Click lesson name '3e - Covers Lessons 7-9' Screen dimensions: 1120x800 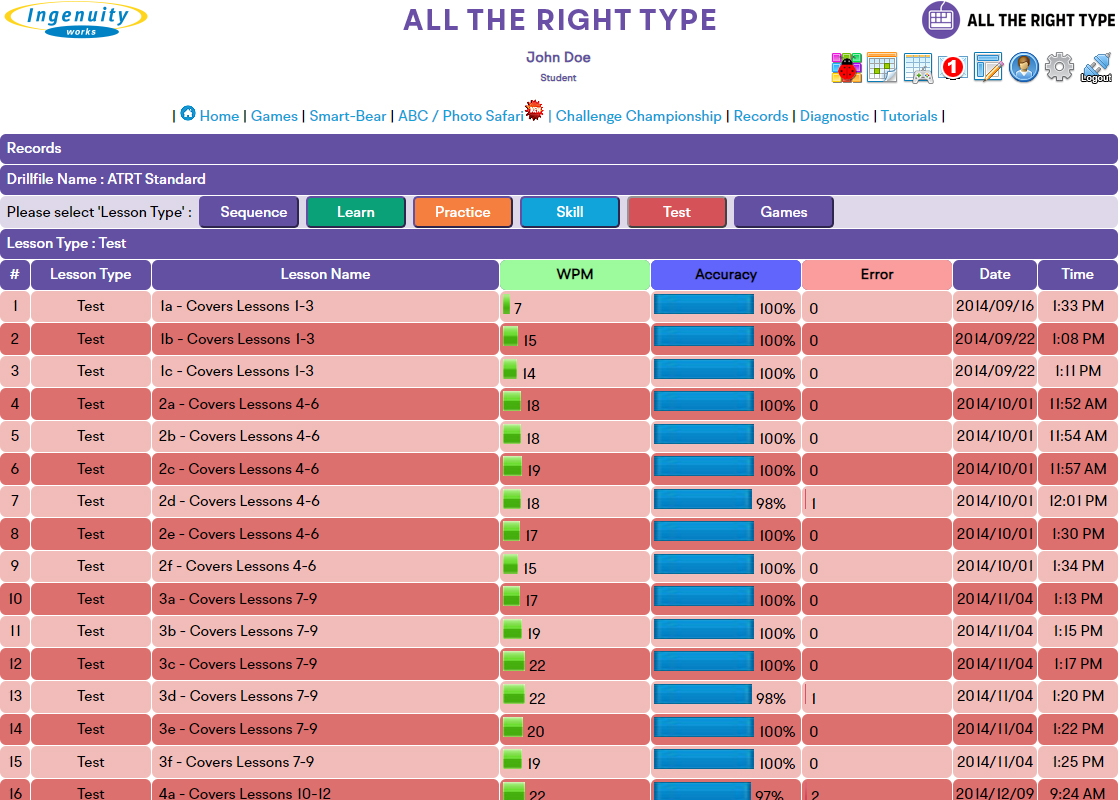tap(238, 729)
